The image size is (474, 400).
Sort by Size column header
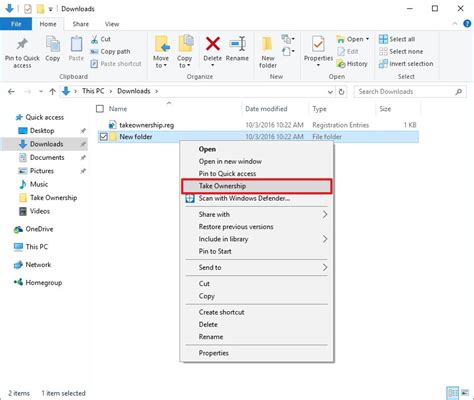(385, 109)
